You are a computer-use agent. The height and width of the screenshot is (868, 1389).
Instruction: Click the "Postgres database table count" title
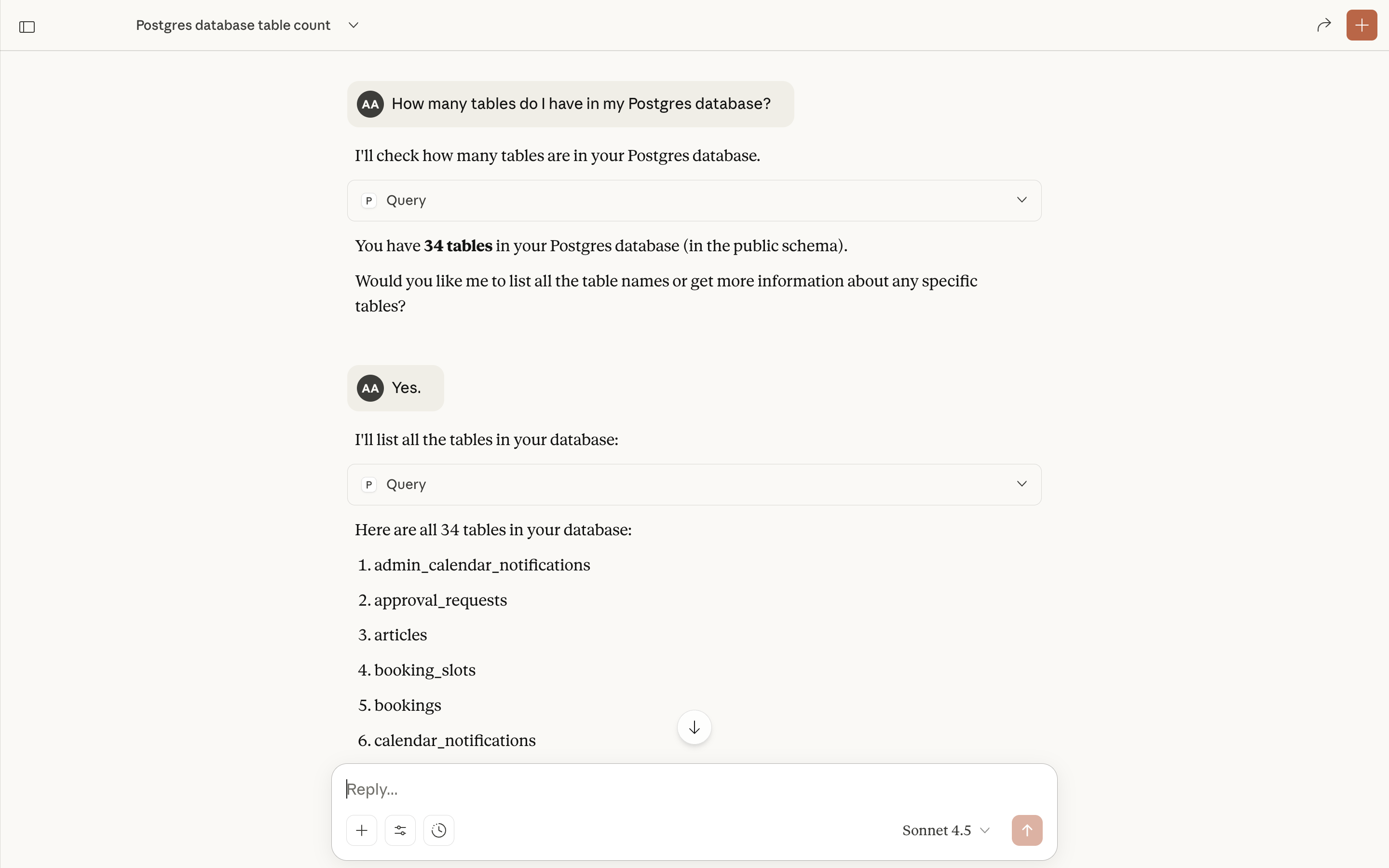pos(233,25)
